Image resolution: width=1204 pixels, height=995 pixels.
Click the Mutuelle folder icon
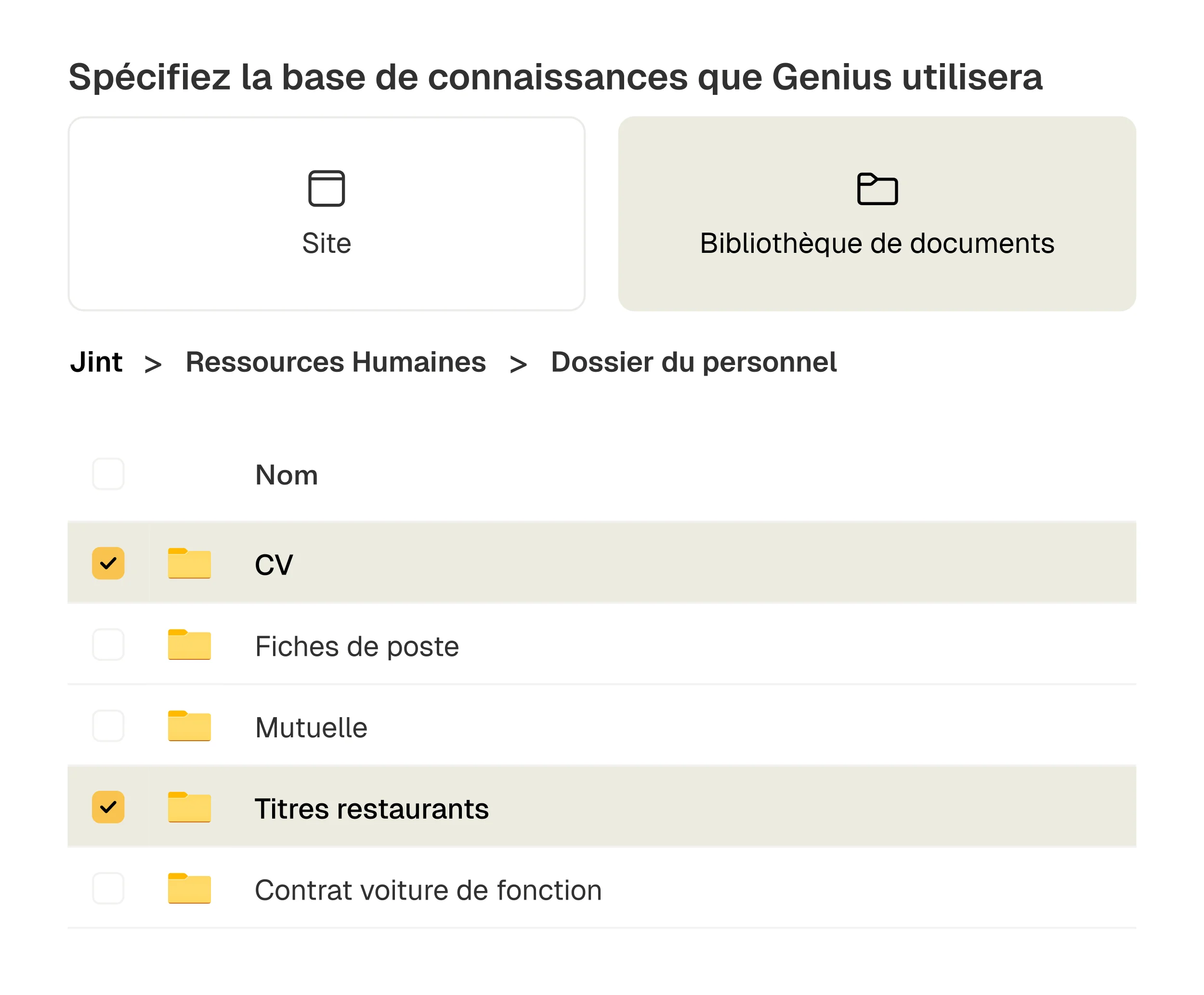pyautogui.click(x=189, y=726)
